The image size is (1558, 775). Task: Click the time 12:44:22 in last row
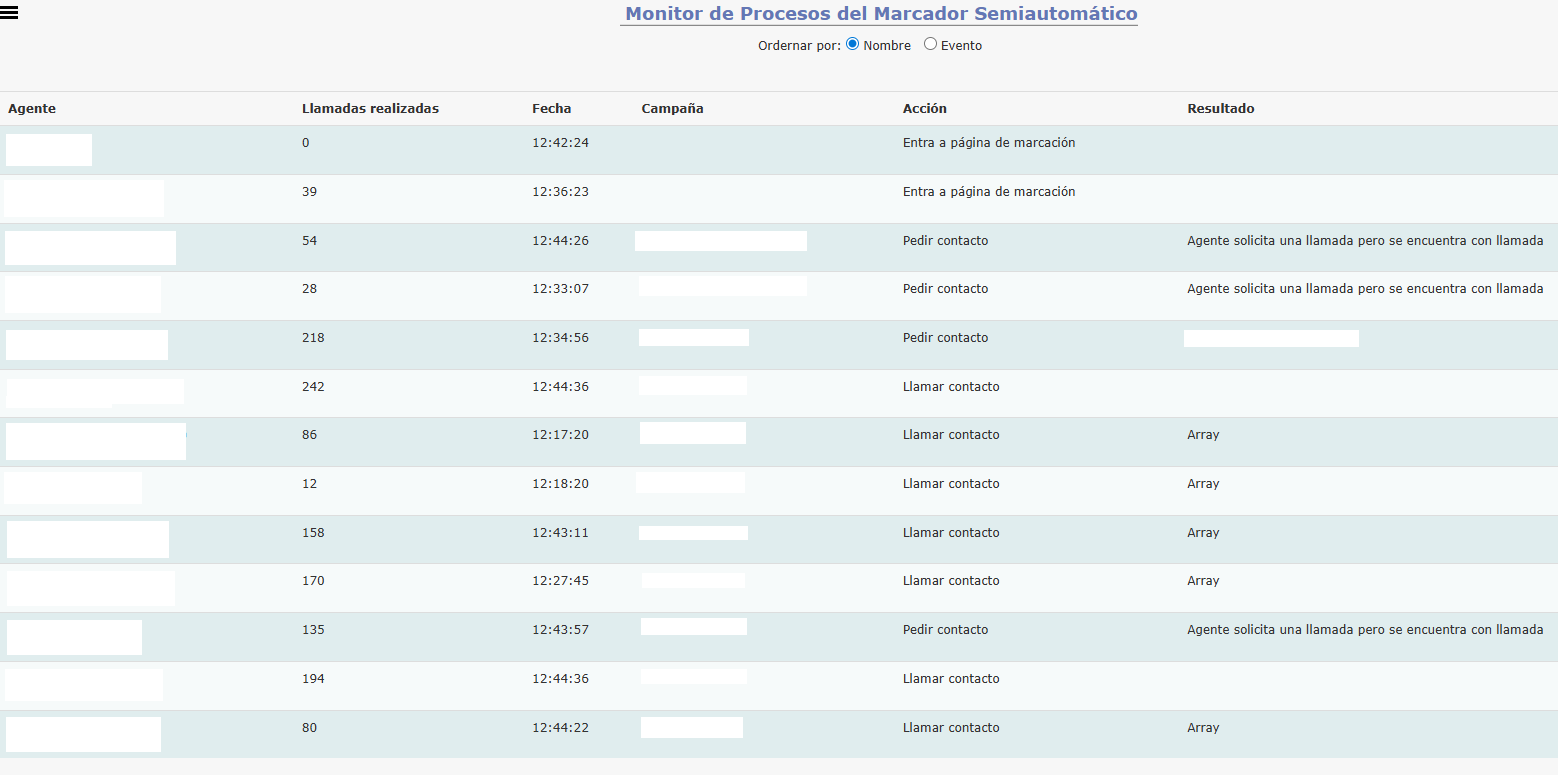tap(560, 728)
